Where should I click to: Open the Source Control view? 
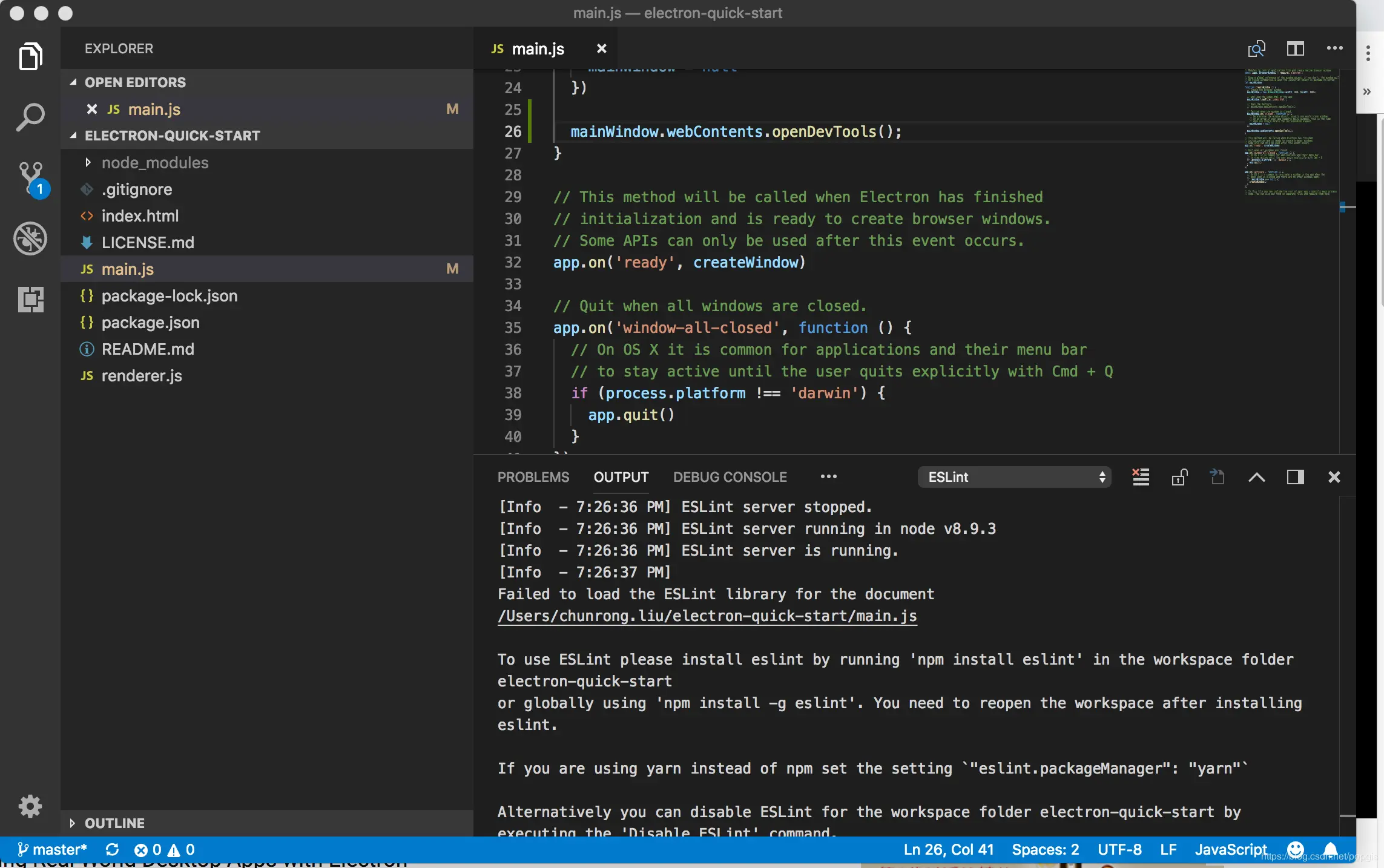pyautogui.click(x=30, y=178)
